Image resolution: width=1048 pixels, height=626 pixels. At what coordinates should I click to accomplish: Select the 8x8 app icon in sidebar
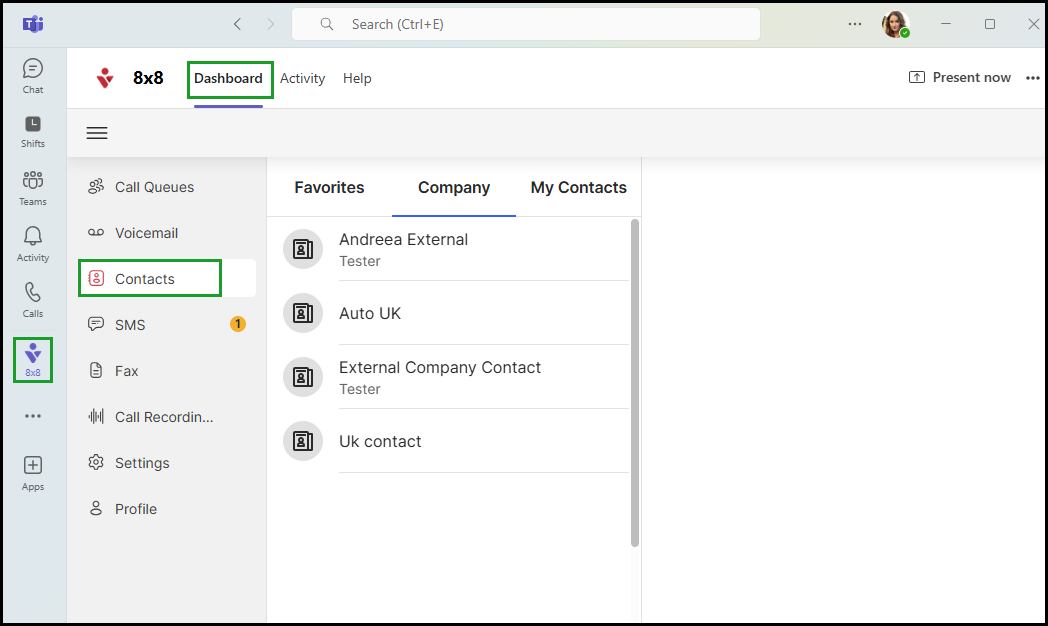(x=33, y=359)
